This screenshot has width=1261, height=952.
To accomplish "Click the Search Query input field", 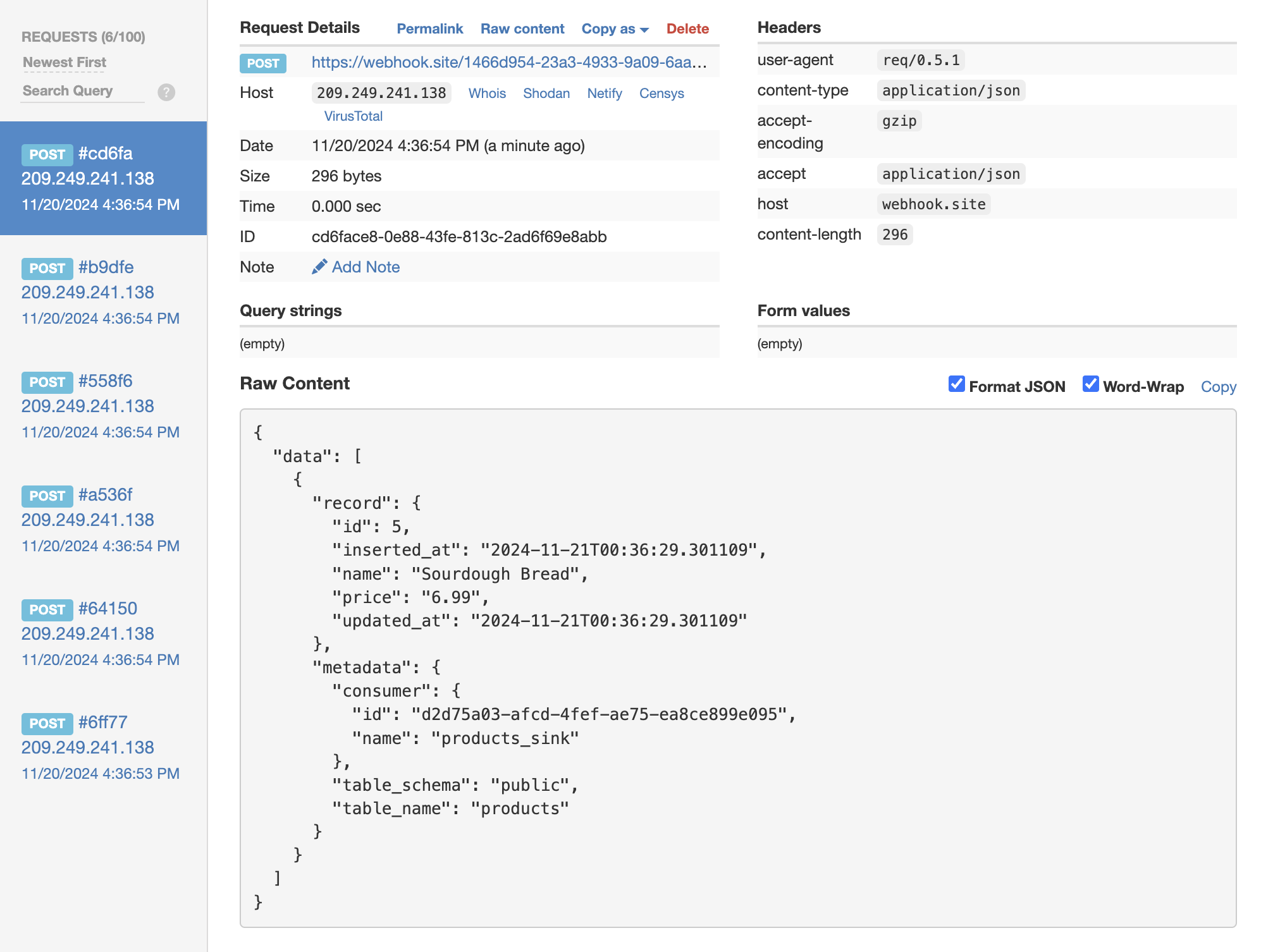I will coord(82,91).
